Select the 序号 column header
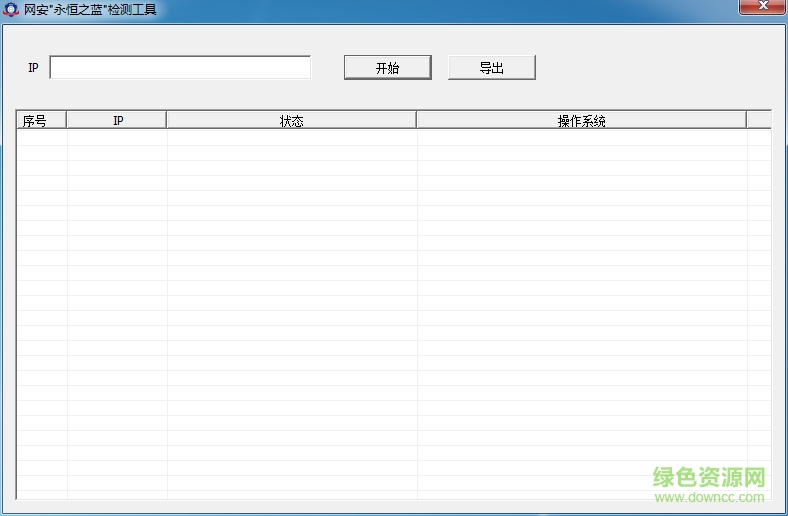The image size is (788, 516). click(42, 120)
